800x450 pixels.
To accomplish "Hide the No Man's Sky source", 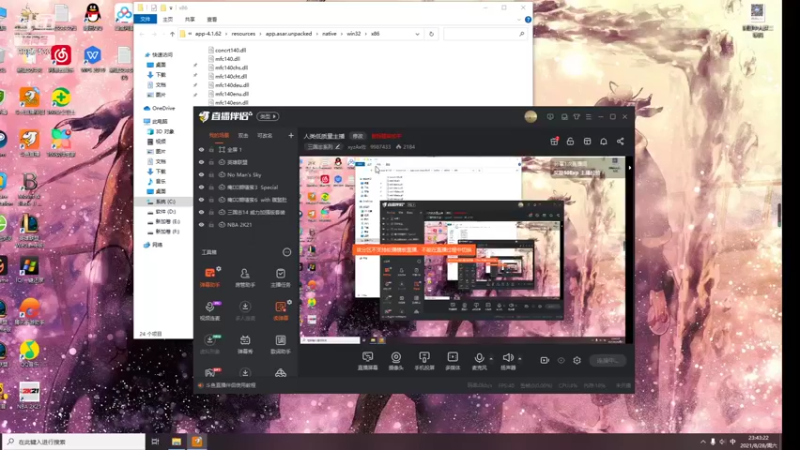I will click(x=202, y=174).
